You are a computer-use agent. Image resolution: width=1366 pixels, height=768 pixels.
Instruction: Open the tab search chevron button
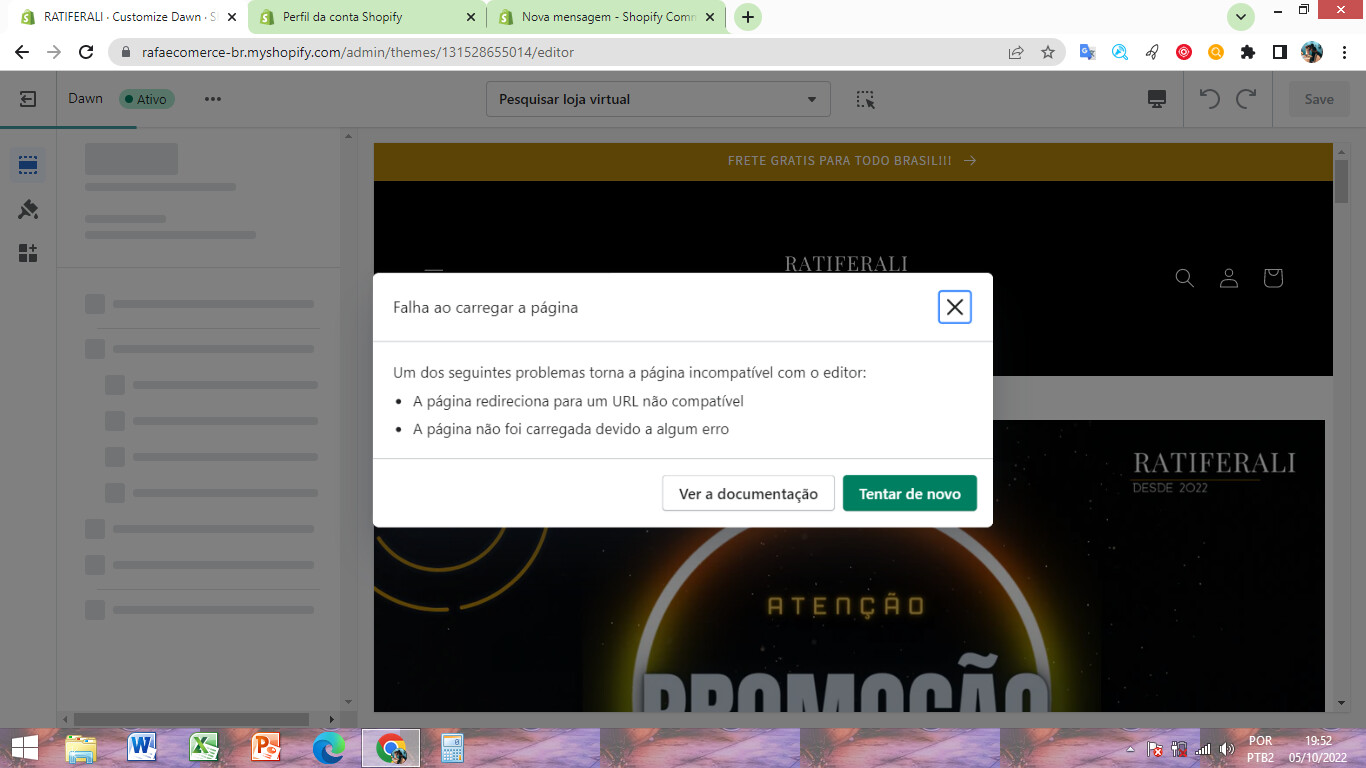tap(1241, 17)
